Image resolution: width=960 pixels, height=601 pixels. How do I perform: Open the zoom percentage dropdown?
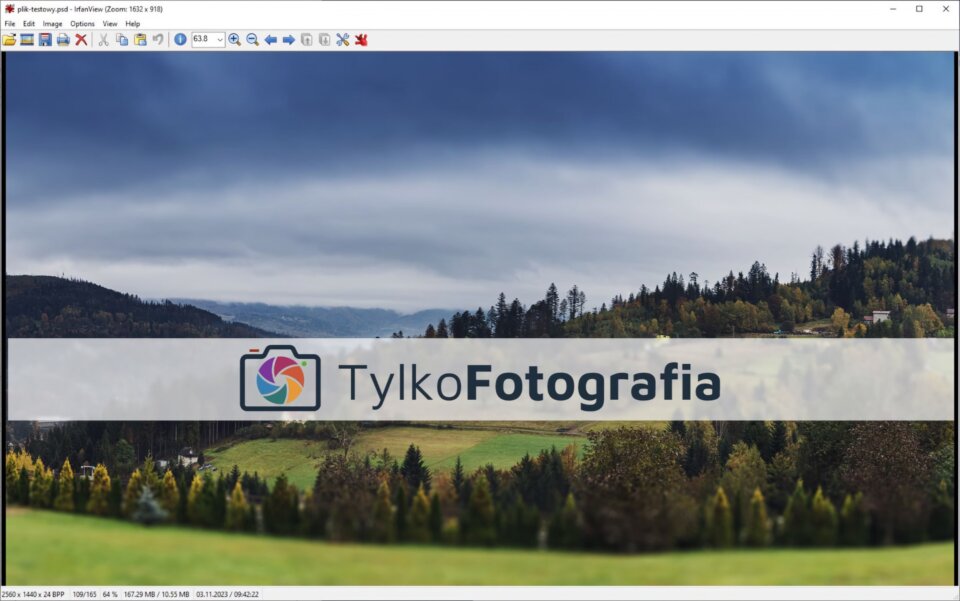point(220,39)
